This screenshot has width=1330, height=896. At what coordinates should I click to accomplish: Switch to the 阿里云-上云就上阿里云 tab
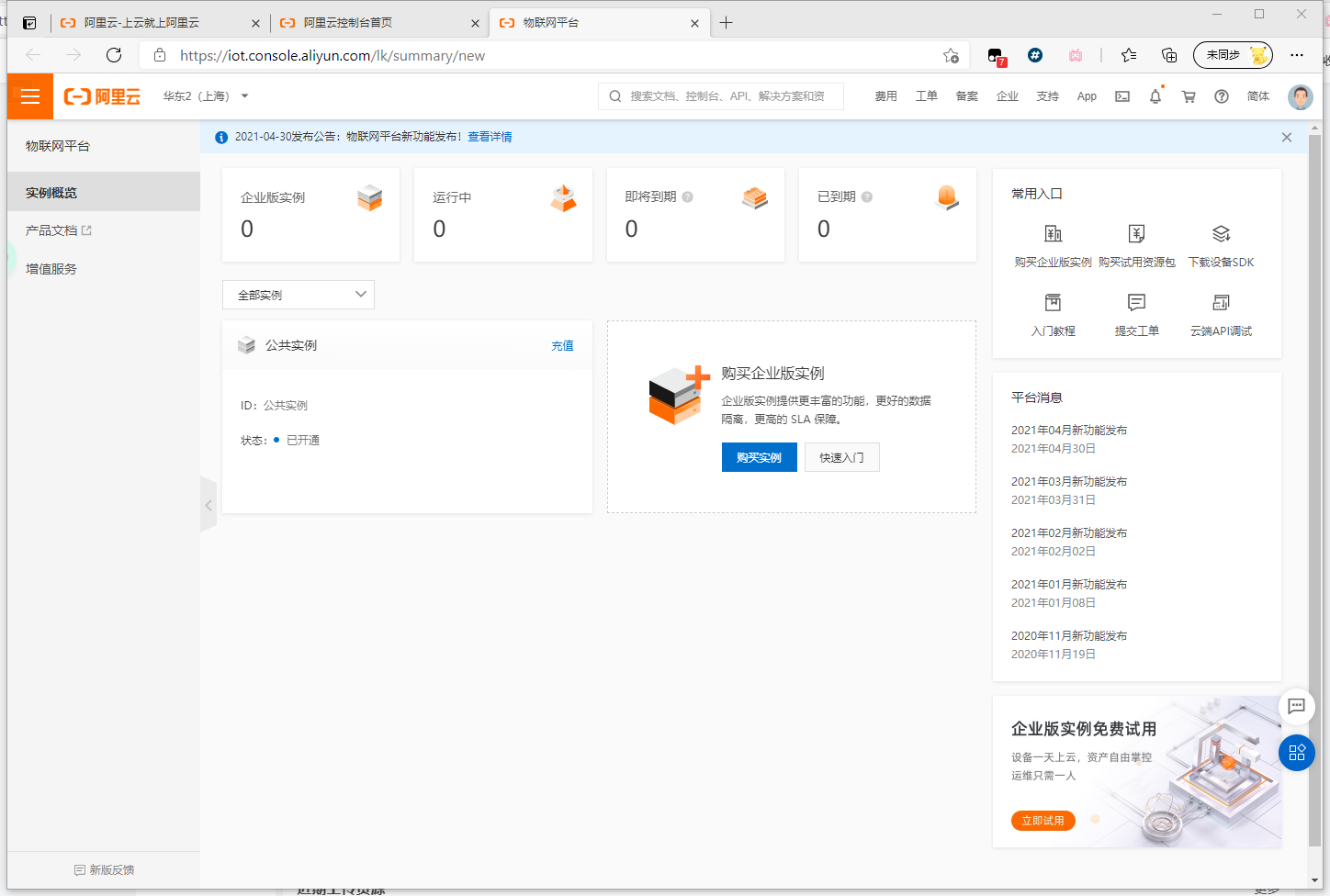pos(160,23)
